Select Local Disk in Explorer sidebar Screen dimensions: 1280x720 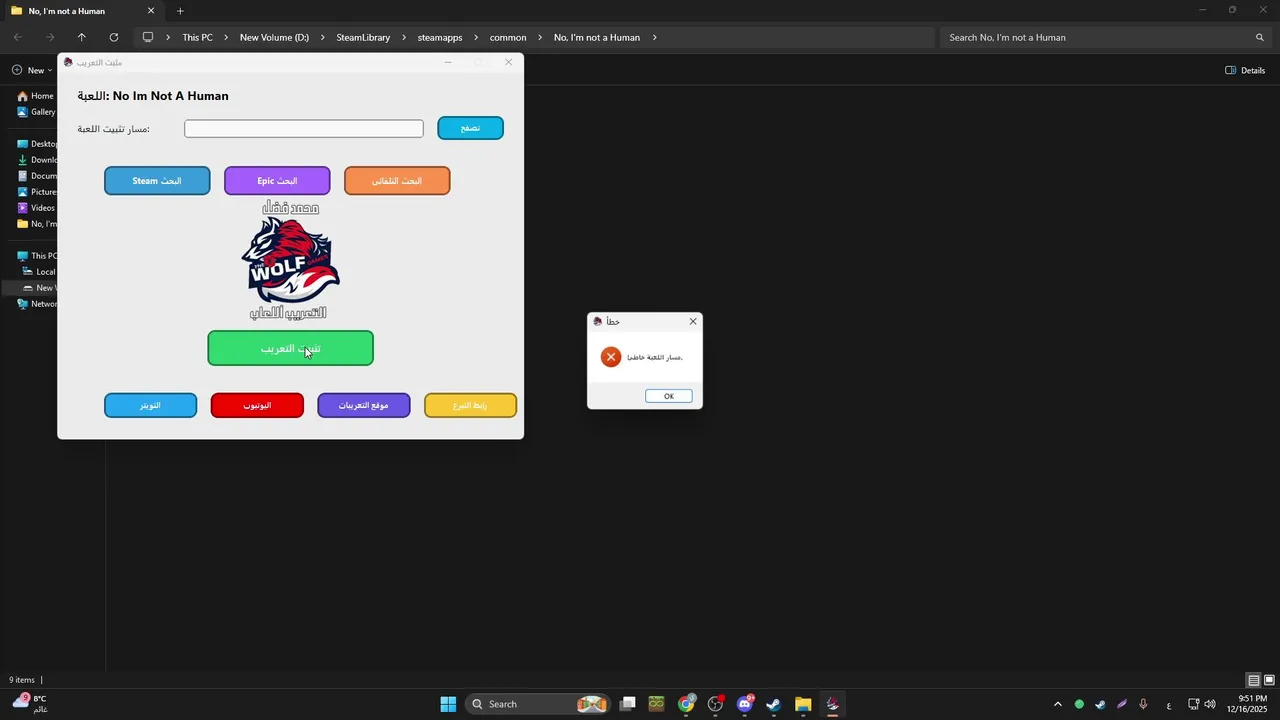(x=40, y=272)
